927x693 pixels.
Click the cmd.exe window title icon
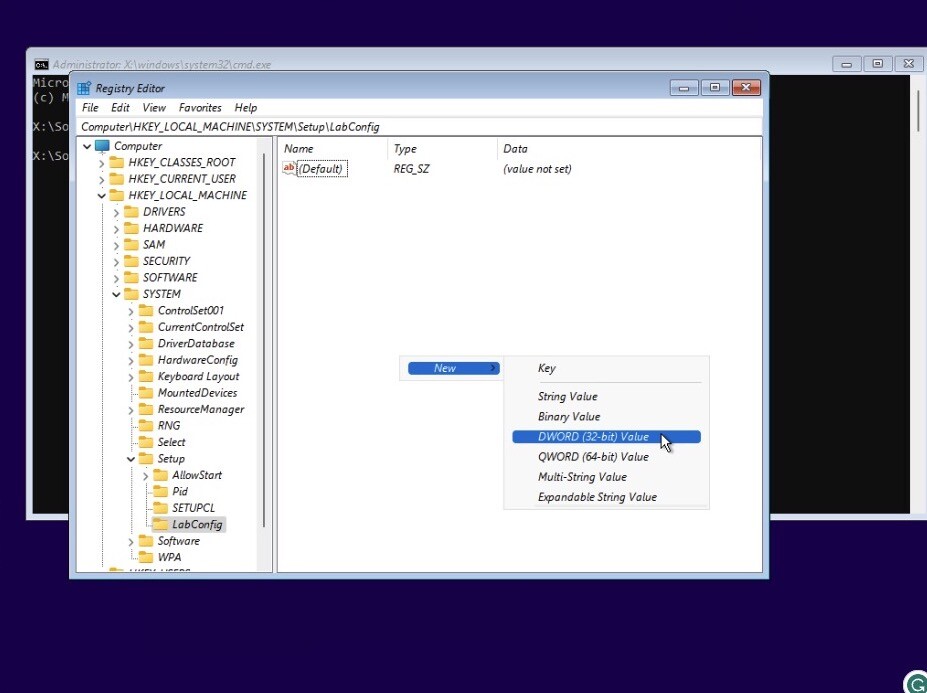(x=41, y=64)
